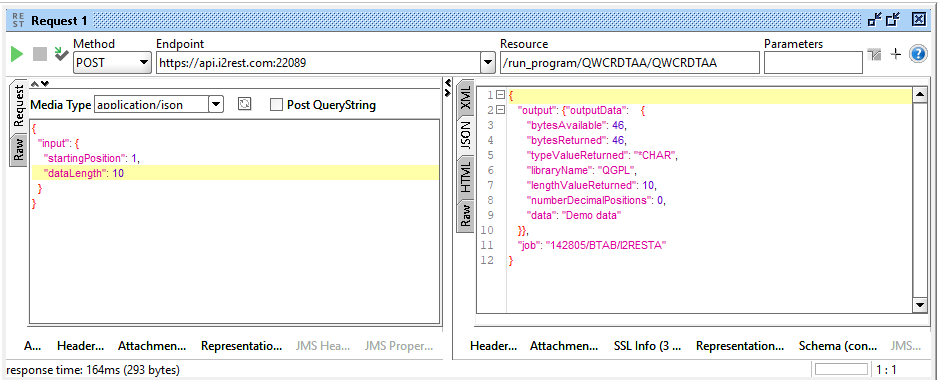Open request JMS Properties tab
The height and width of the screenshot is (380, 938).
(x=399, y=346)
